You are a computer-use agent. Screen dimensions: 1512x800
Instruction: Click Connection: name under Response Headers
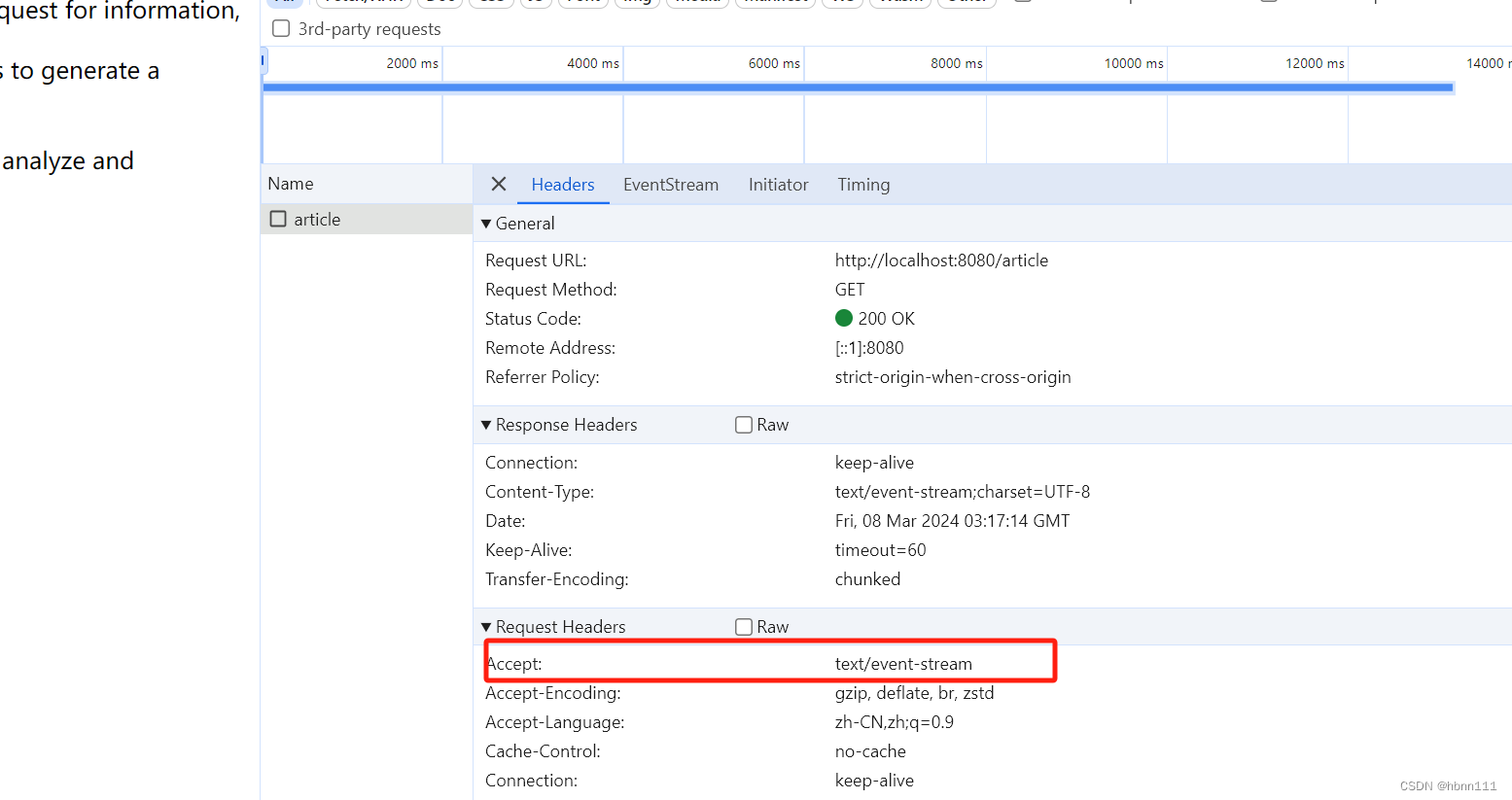[x=531, y=463]
